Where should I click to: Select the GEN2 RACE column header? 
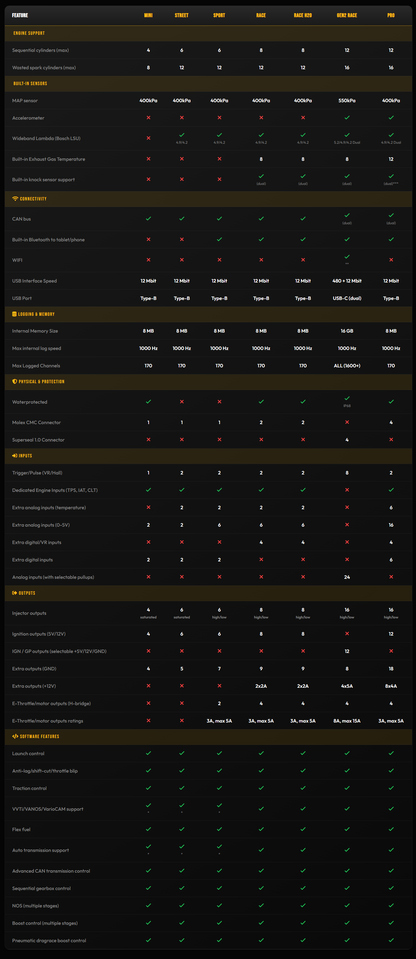[347, 15]
